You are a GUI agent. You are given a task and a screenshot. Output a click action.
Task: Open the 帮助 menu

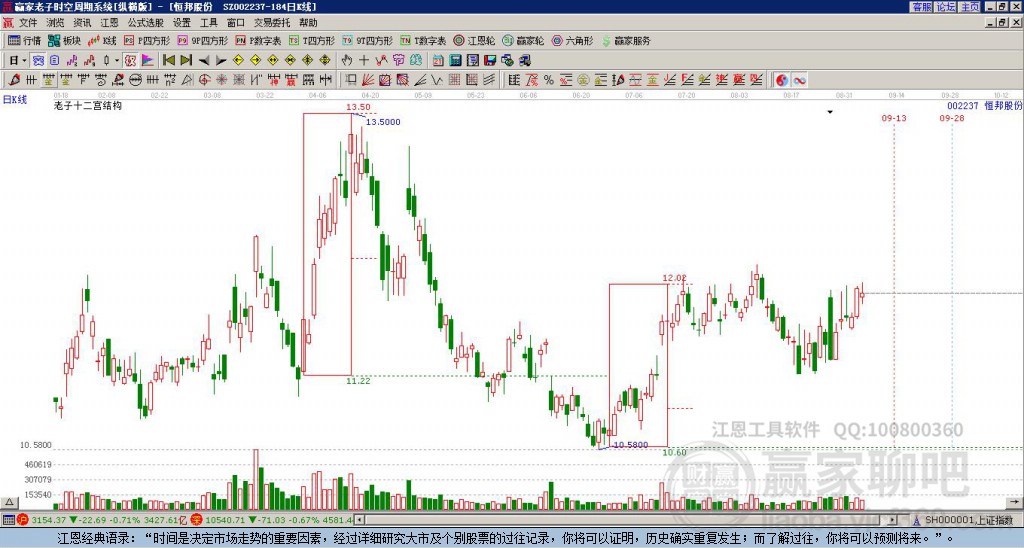[308, 23]
